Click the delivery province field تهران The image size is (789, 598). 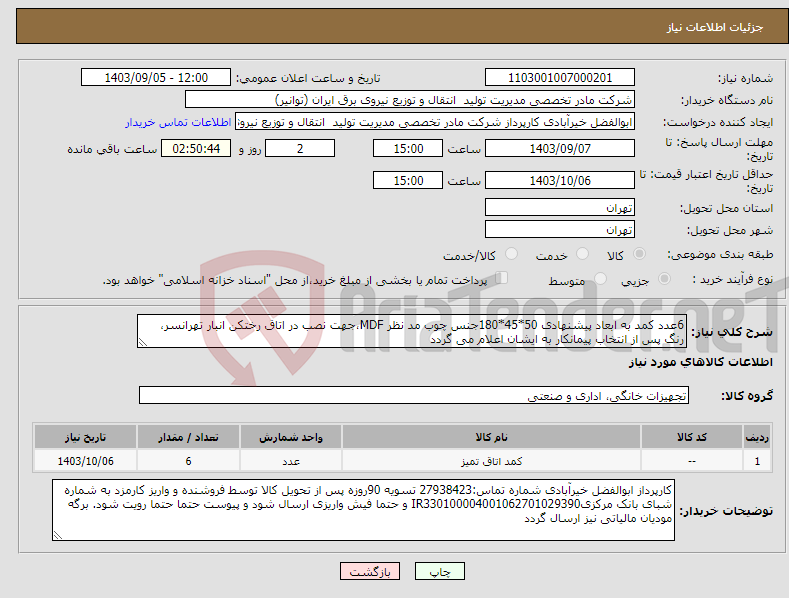point(560,207)
